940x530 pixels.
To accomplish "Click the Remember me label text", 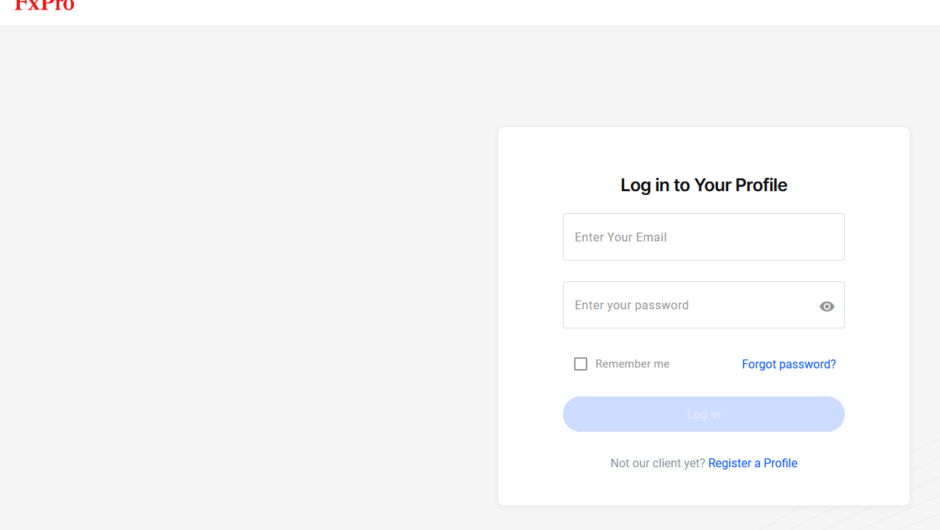I will 632,364.
